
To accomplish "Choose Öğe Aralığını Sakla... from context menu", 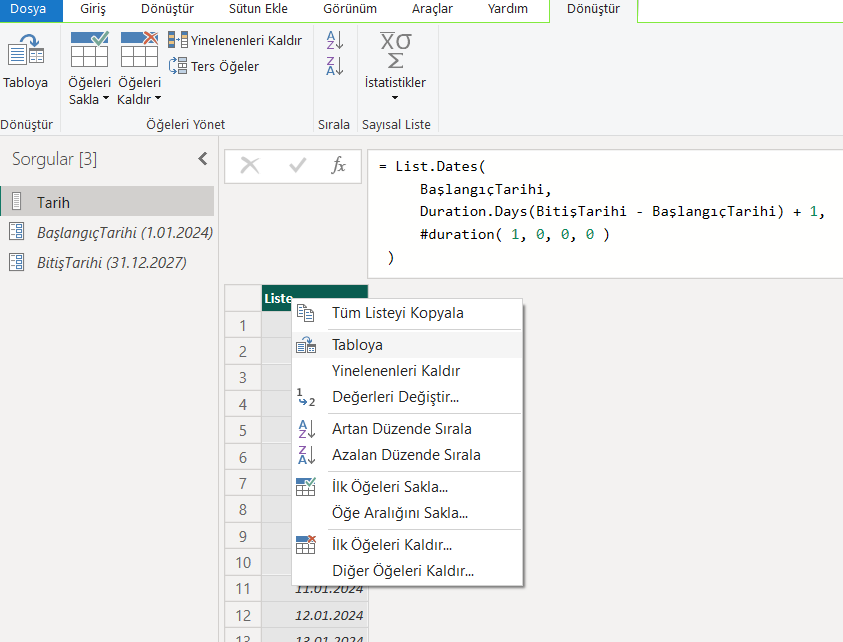I will coord(407,513).
